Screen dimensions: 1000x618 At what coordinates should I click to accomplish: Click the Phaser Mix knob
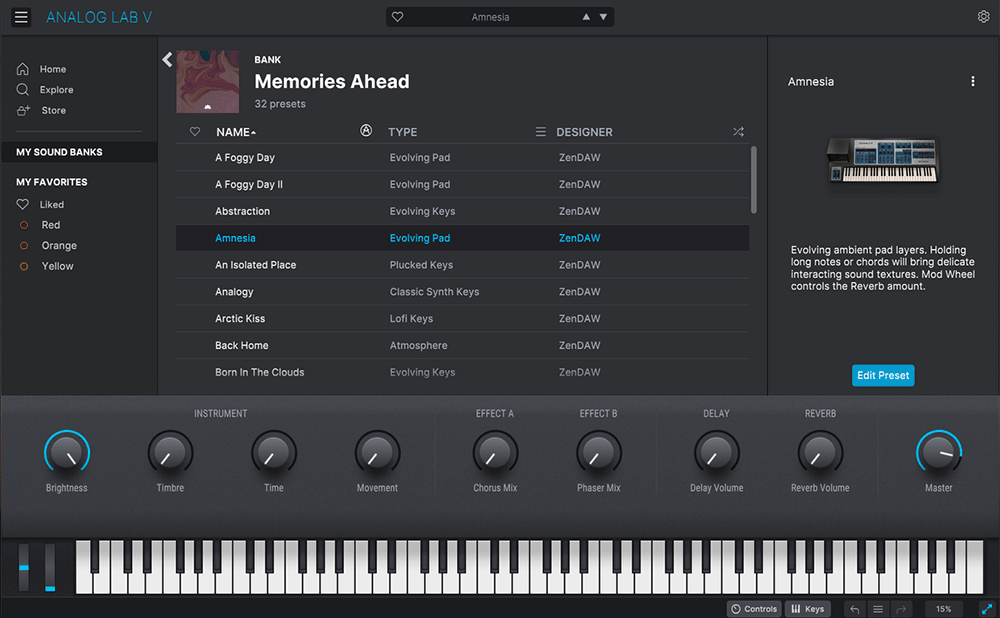[x=599, y=453]
